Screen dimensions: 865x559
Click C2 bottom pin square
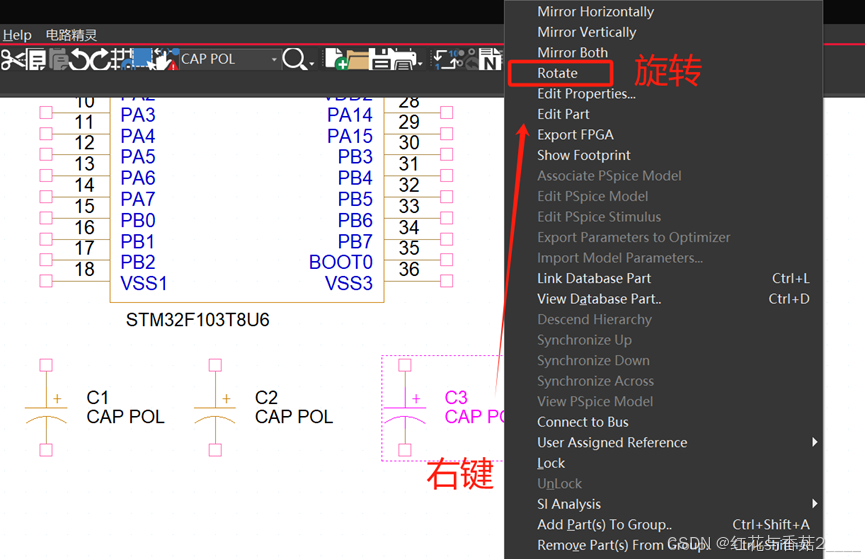pyautogui.click(x=215, y=450)
